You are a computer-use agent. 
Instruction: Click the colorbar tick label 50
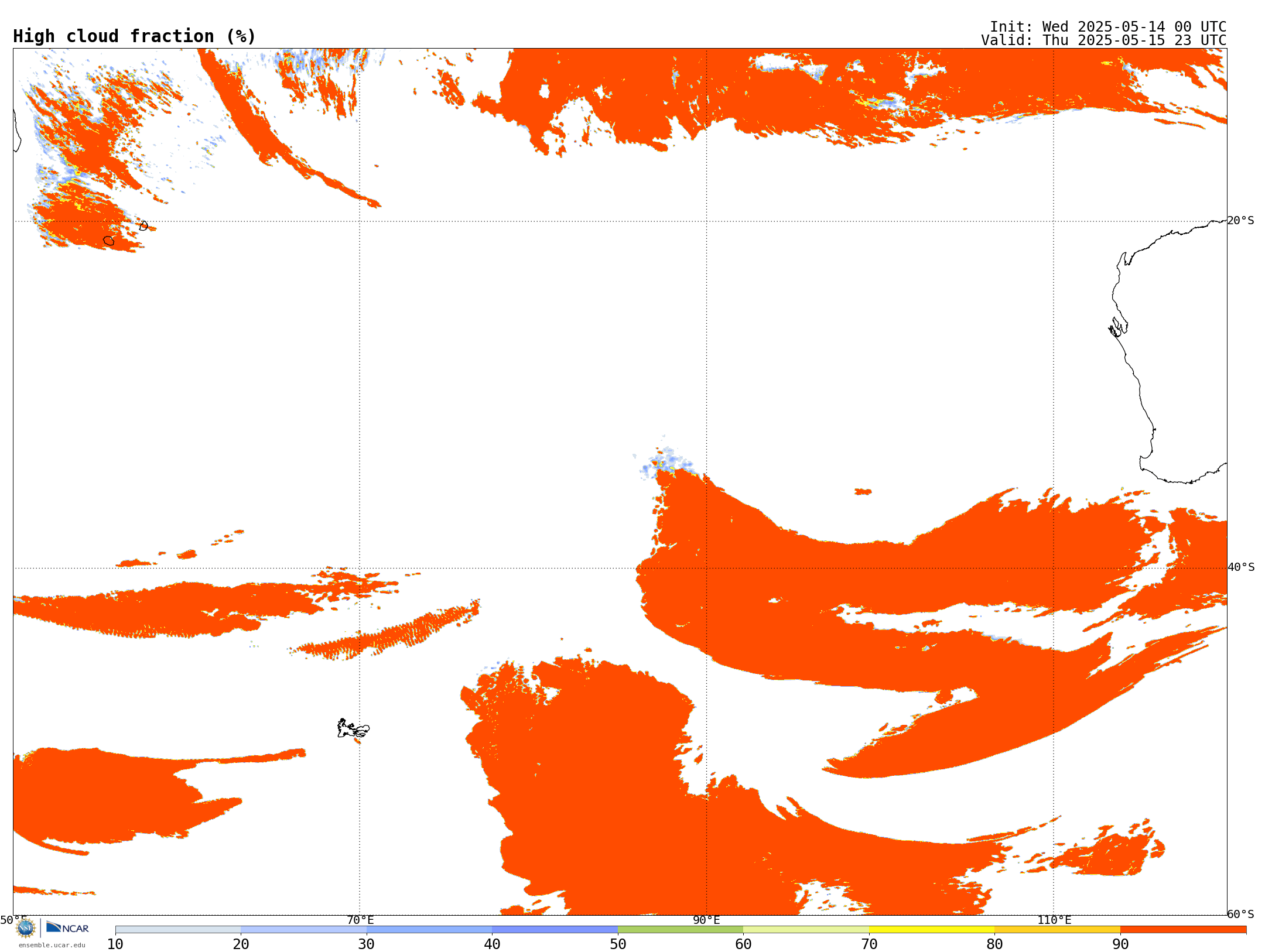(618, 944)
